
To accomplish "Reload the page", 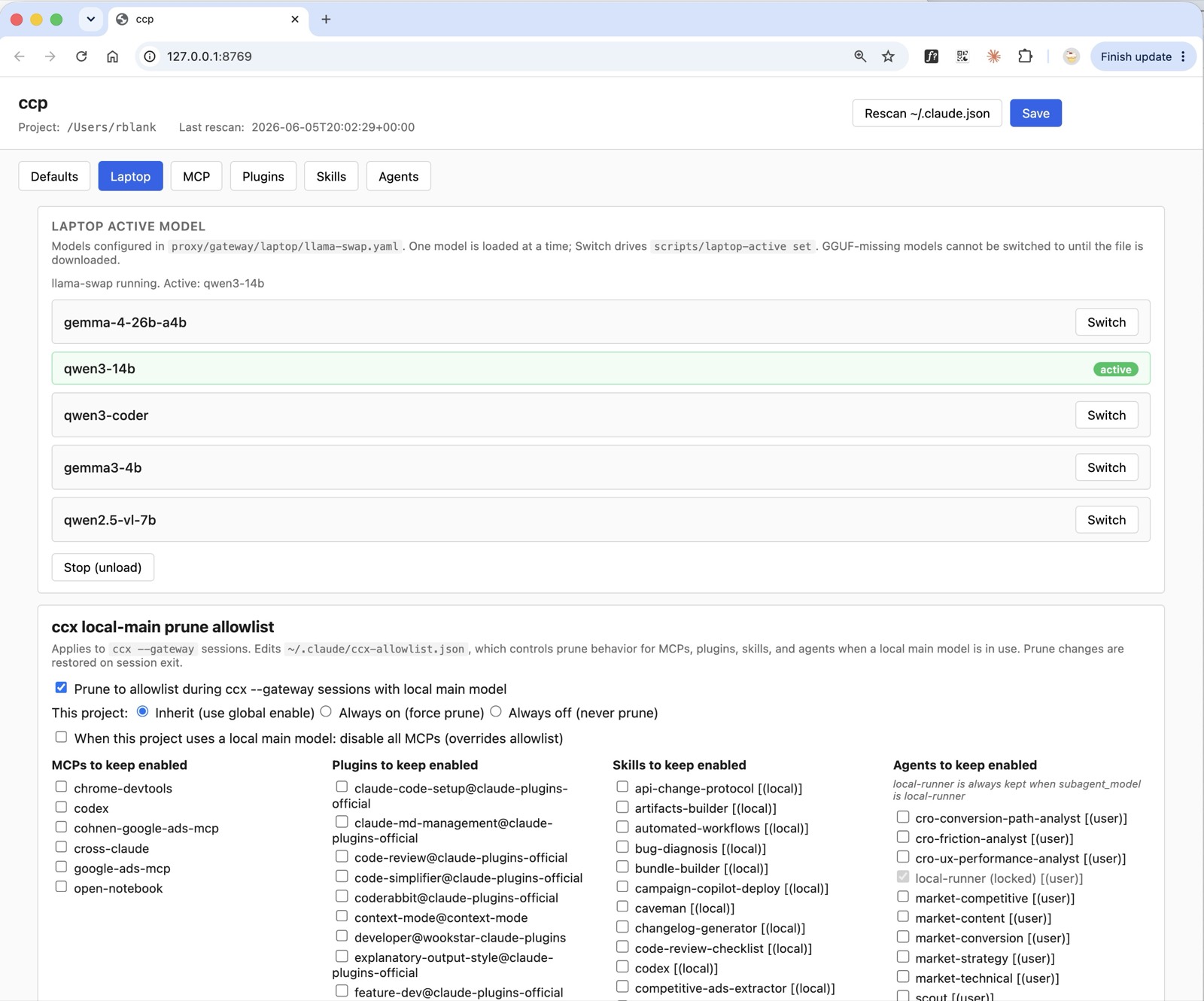I will point(81,56).
